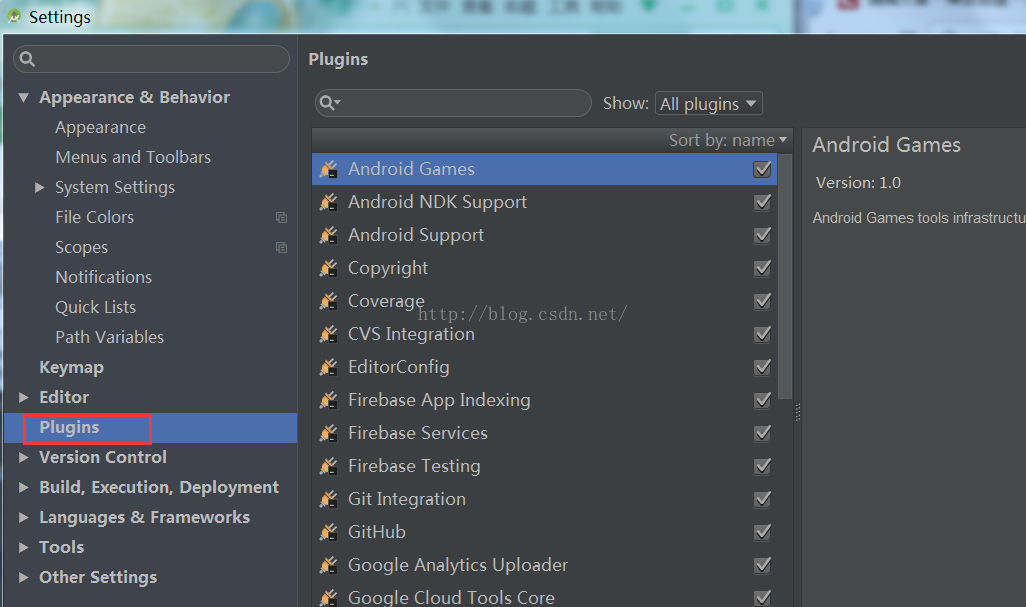Open Path Variables settings page

coord(109,338)
